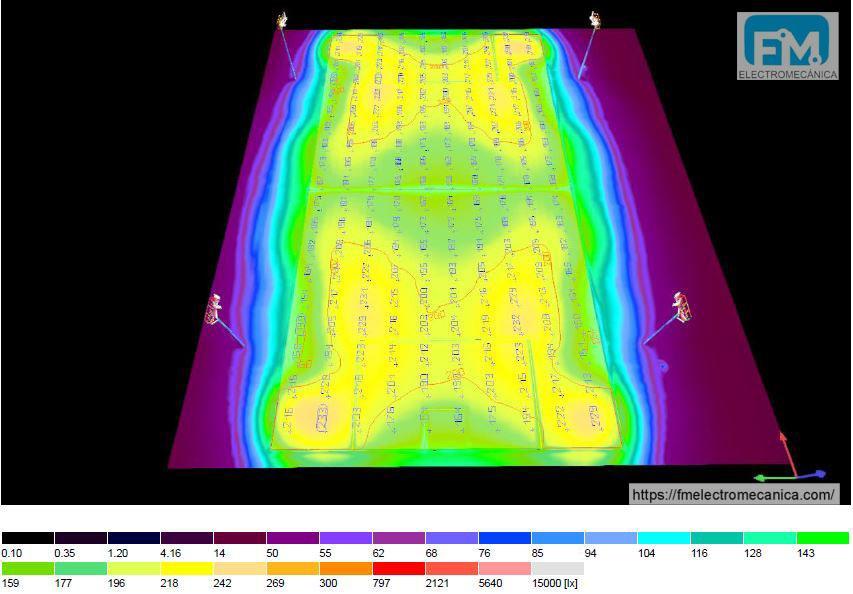Click the legend value "15000 [lx]"

pos(554,583)
